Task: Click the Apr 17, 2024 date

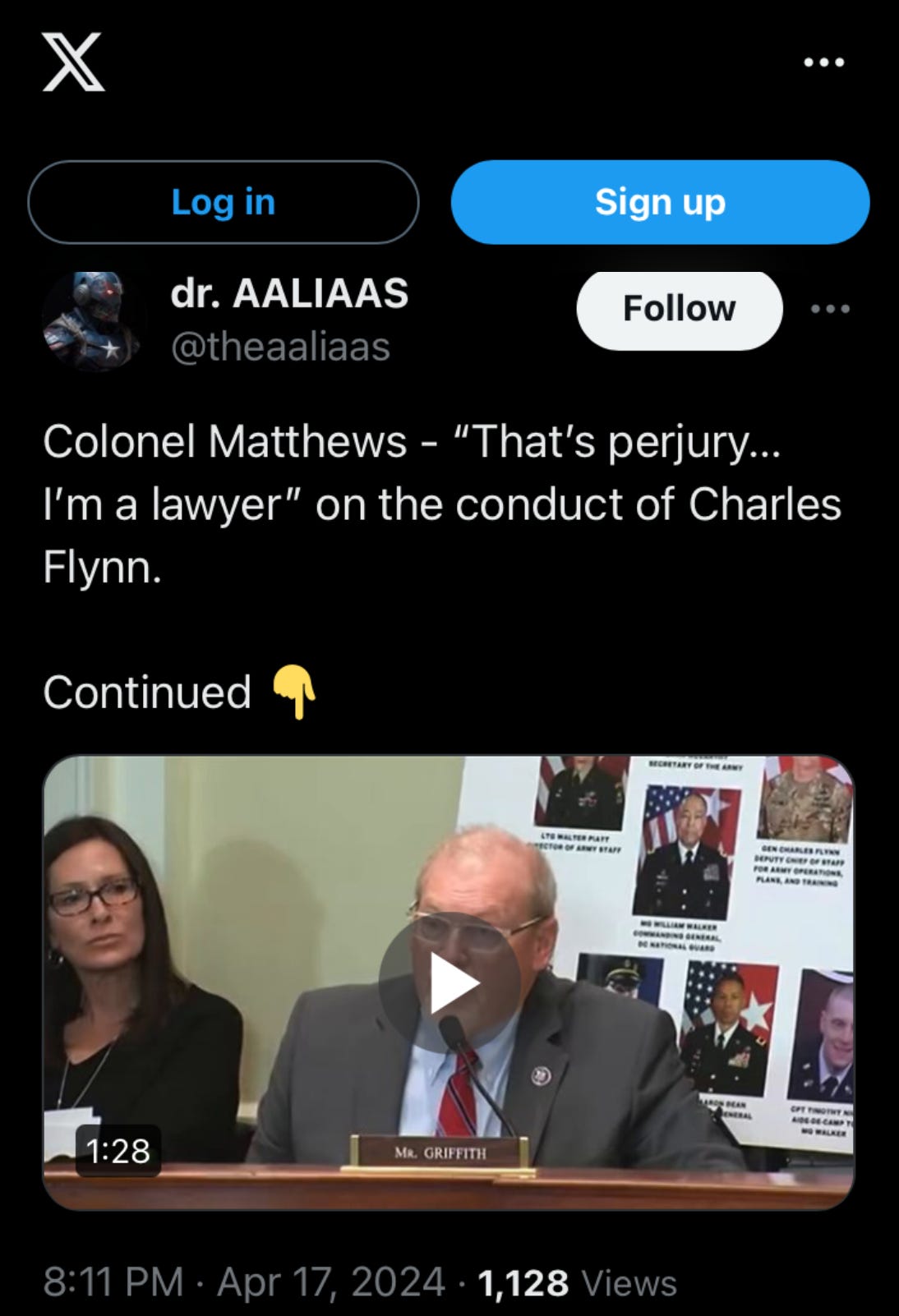Action: tap(330, 1281)
